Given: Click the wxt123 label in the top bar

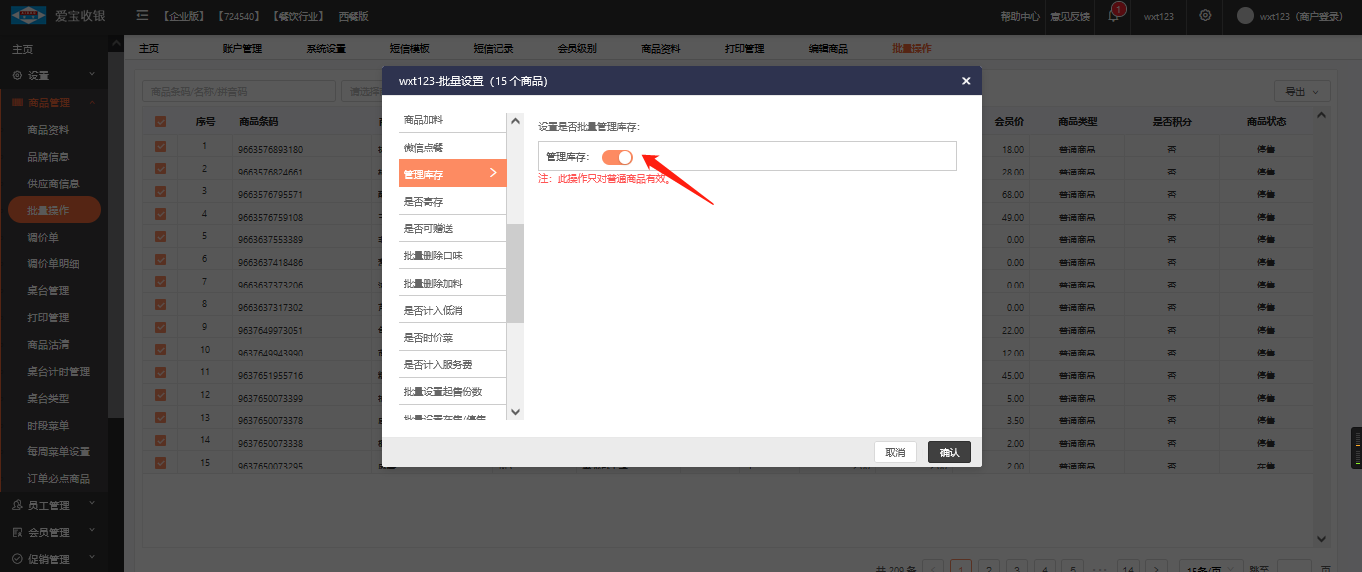Looking at the screenshot, I should [x=1159, y=17].
